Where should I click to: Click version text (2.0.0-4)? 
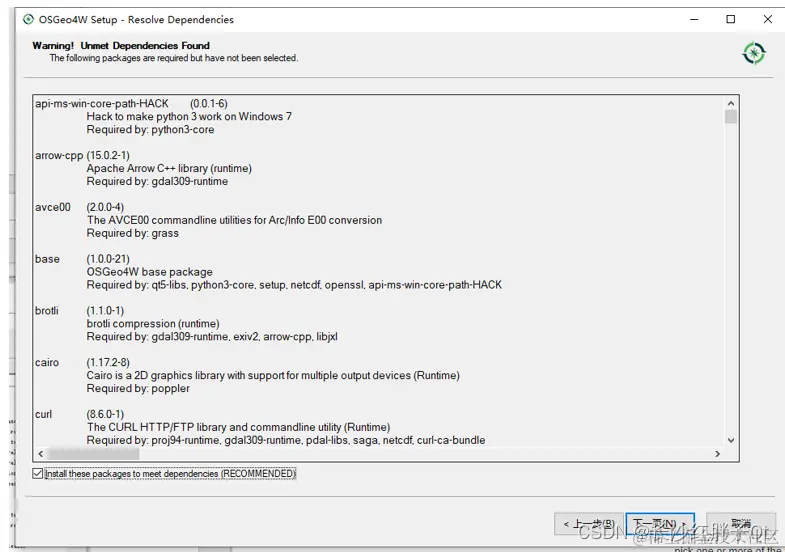pos(105,207)
